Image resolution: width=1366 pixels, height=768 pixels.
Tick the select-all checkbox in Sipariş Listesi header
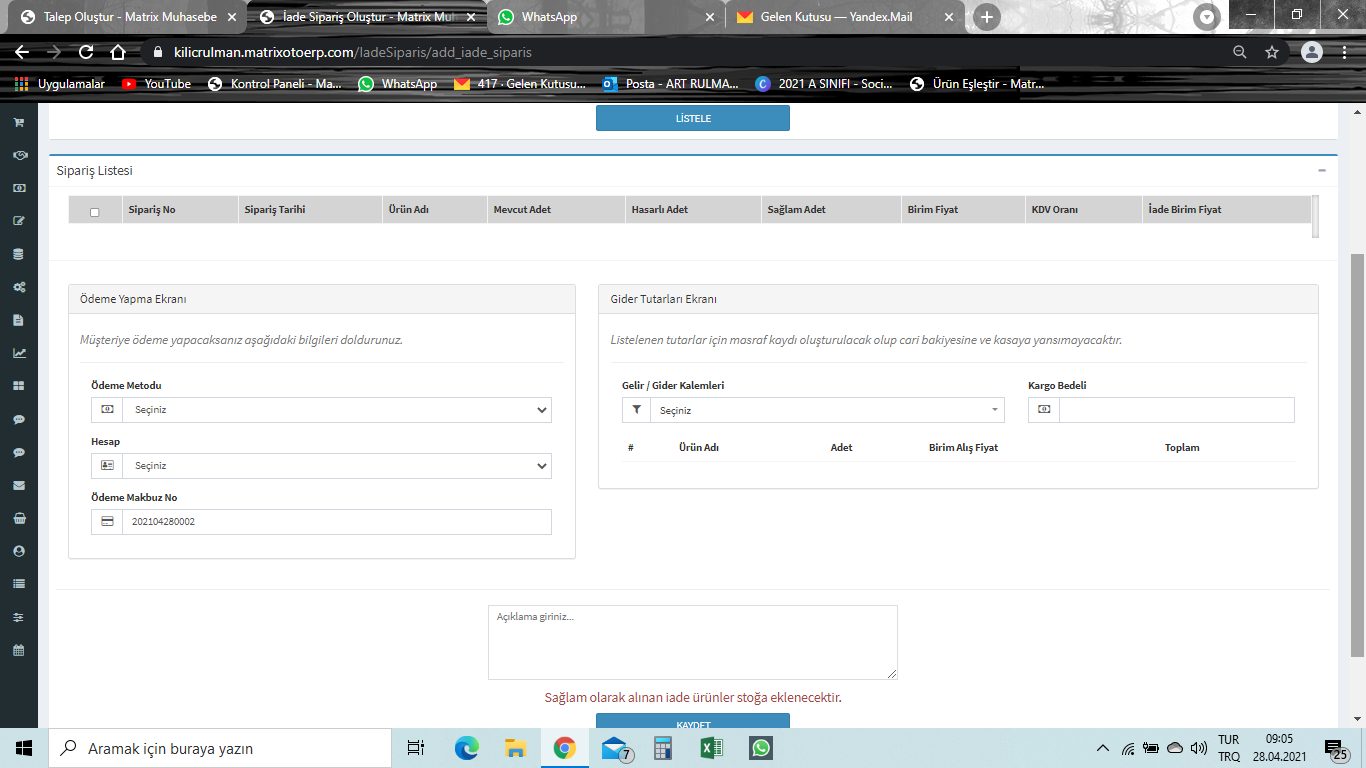95,212
